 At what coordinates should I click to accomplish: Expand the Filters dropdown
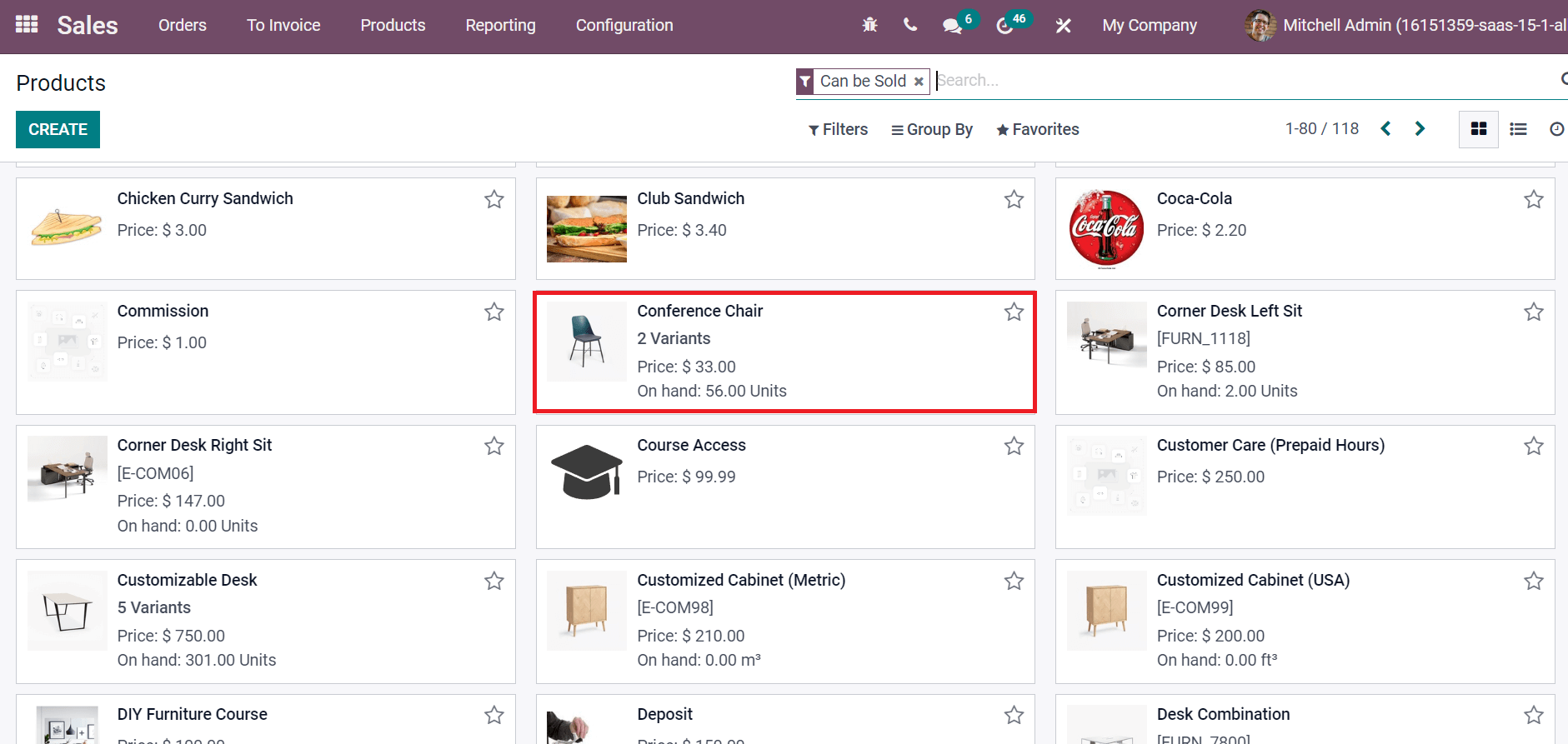[x=838, y=129]
